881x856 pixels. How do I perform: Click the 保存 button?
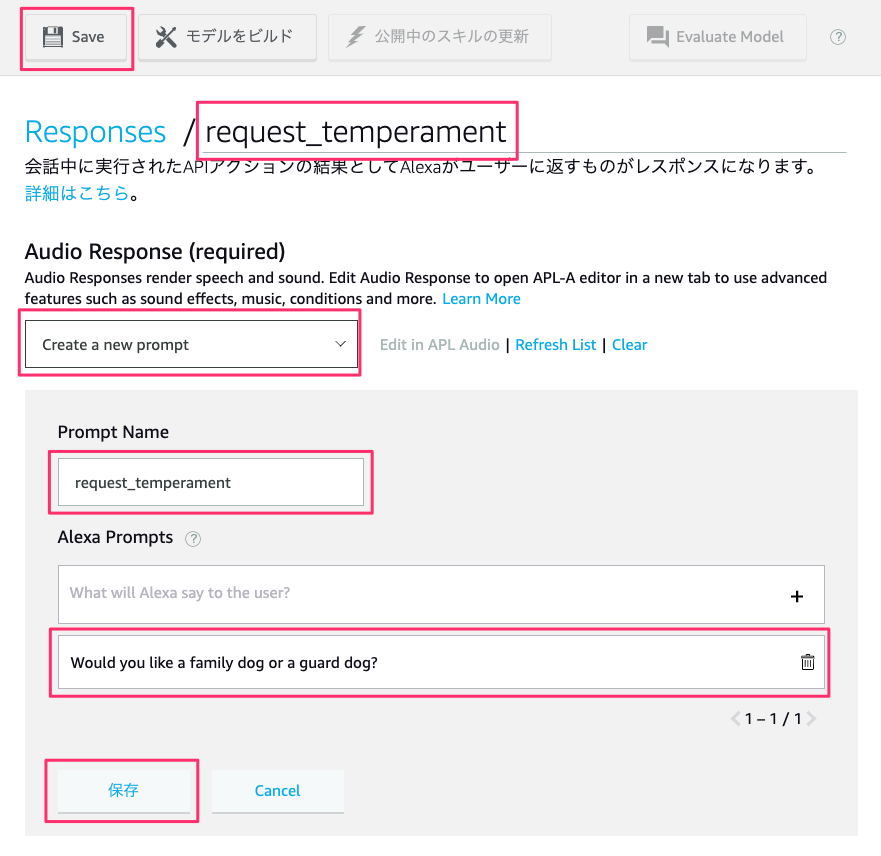pos(124,791)
